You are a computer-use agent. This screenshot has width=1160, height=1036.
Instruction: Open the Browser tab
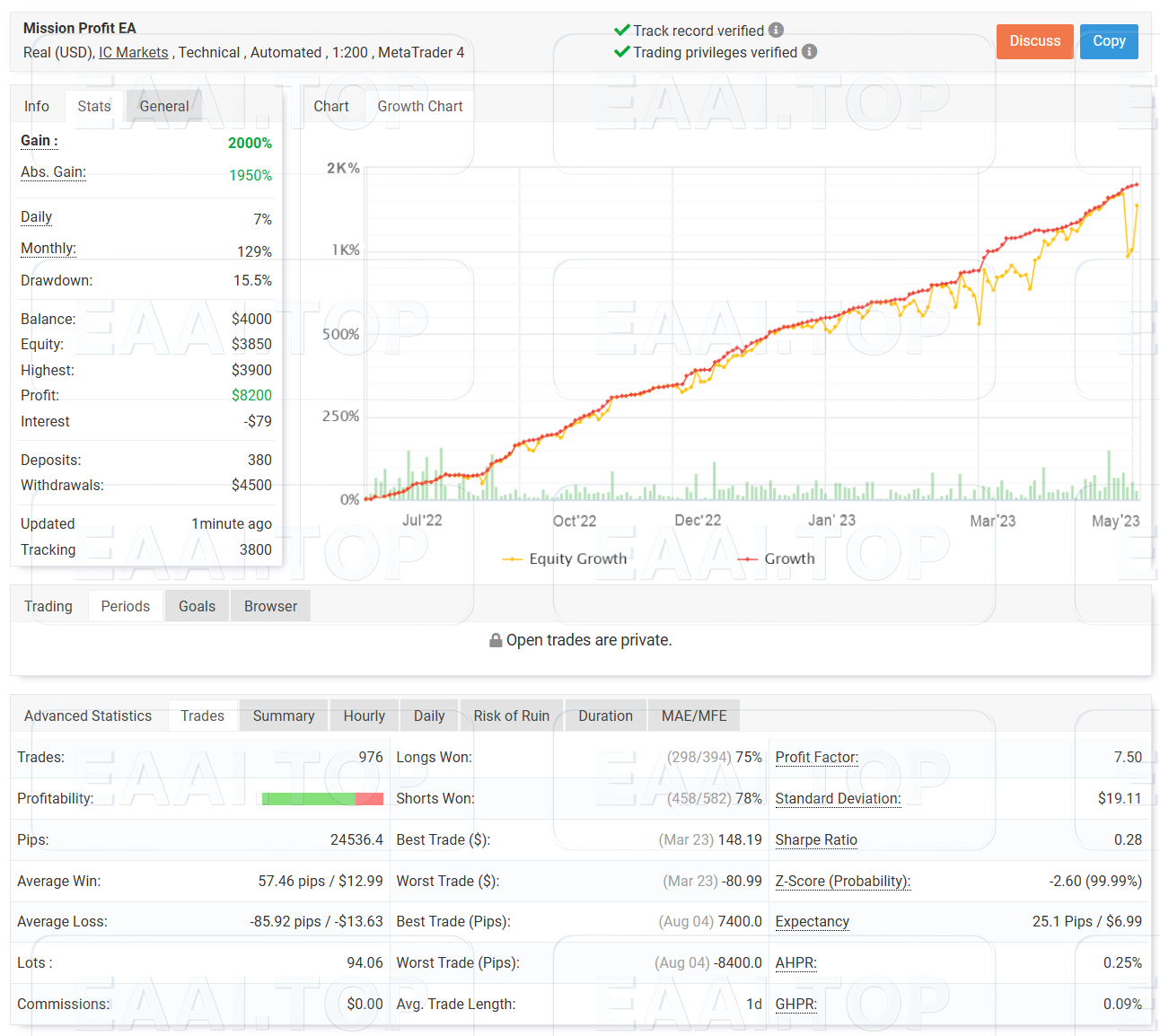(270, 607)
